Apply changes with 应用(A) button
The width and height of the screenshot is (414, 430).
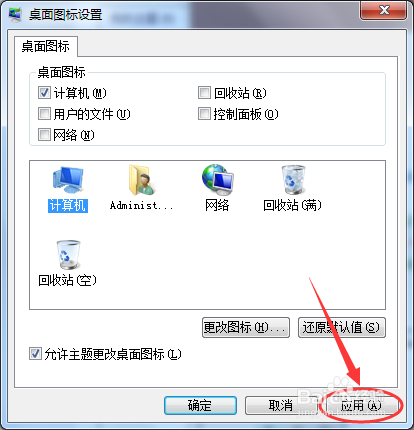(361, 405)
